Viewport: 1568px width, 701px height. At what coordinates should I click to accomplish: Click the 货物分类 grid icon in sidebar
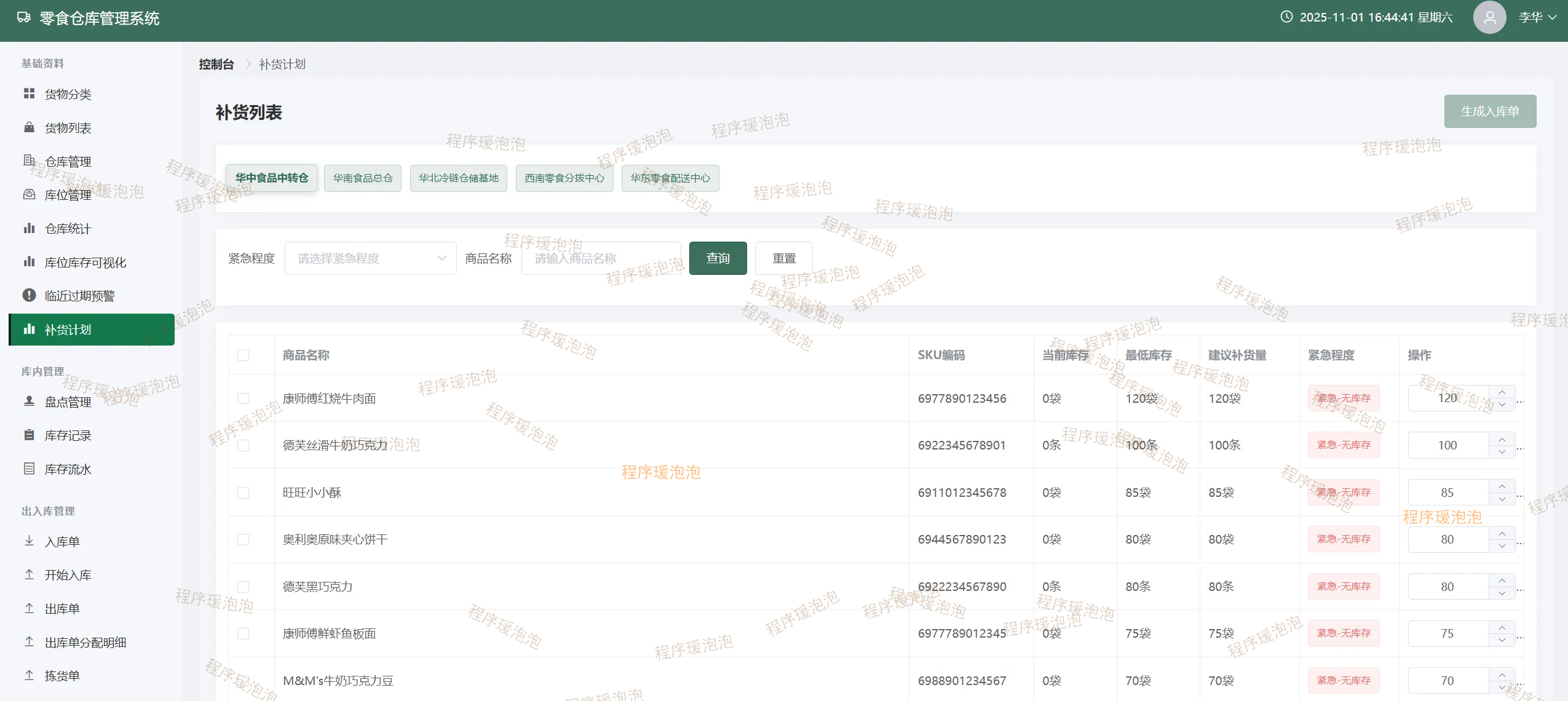29,93
